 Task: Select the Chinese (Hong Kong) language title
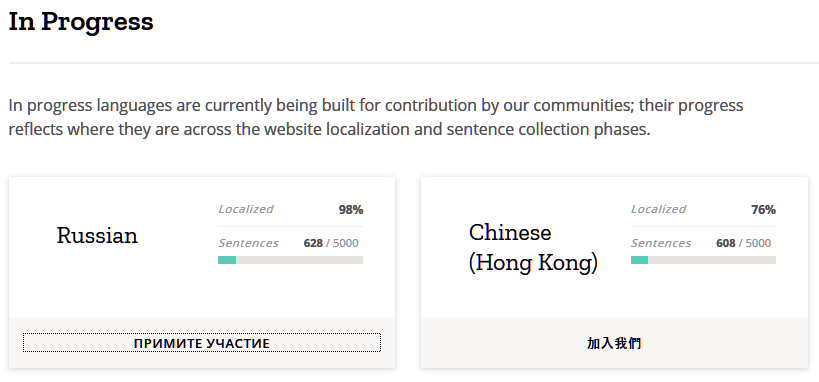(x=533, y=248)
